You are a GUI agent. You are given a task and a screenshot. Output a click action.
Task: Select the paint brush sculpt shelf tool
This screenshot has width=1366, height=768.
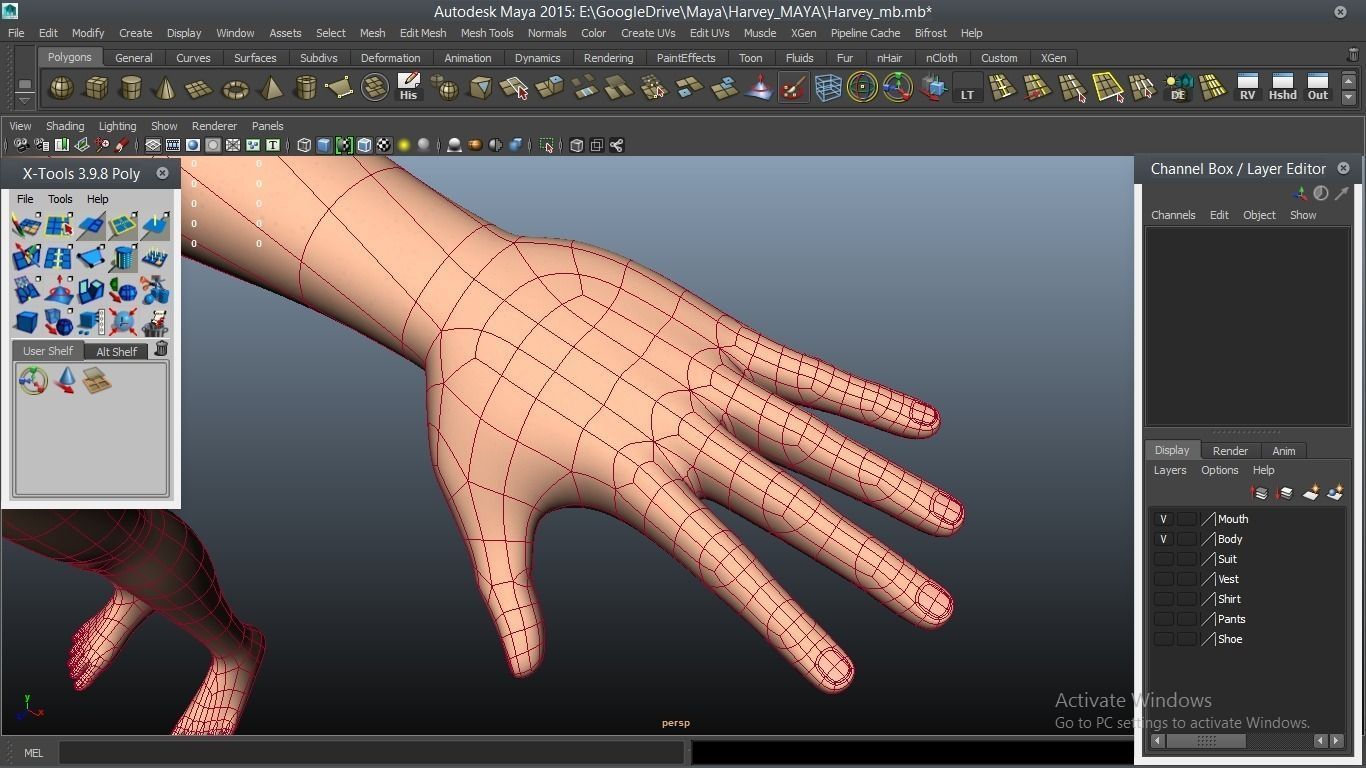[x=794, y=88]
